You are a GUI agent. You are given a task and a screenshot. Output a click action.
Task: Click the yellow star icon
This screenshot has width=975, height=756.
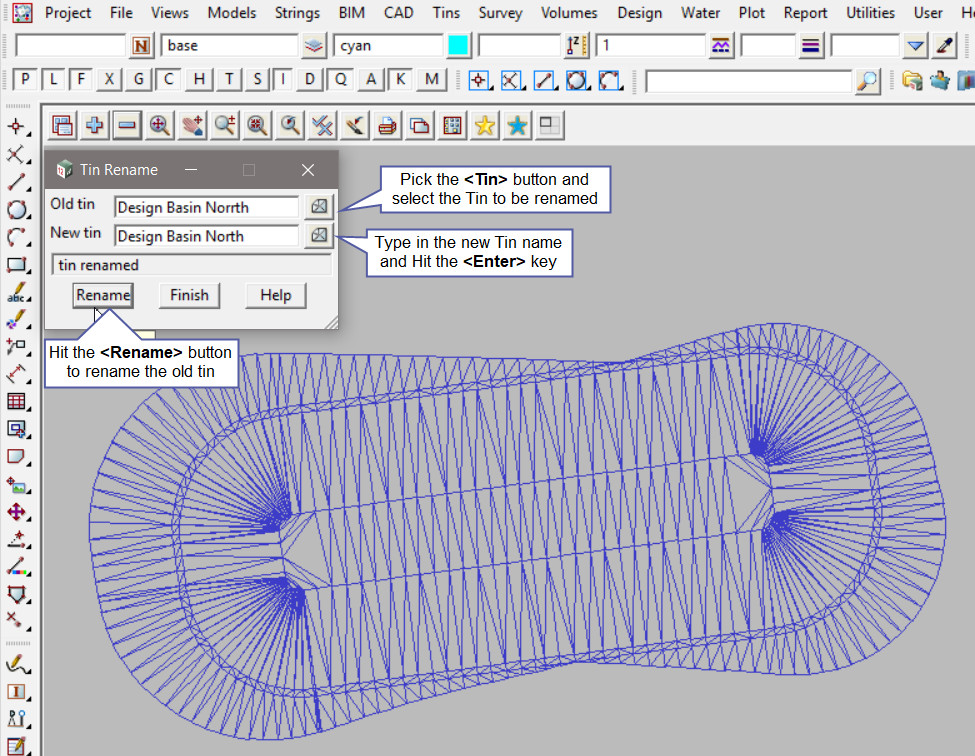pos(484,125)
